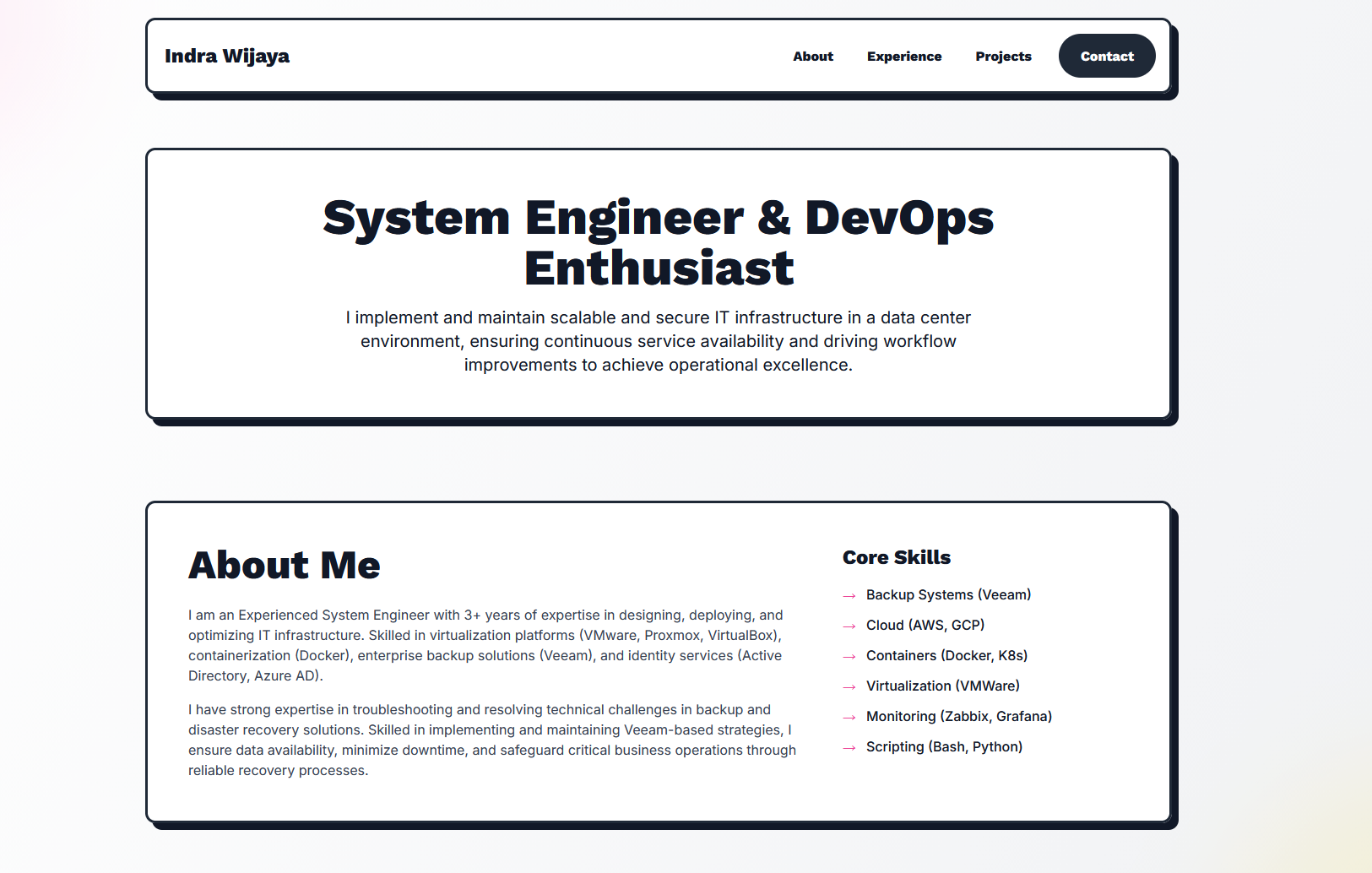
Task: Navigate to the Projects section
Action: pos(1003,57)
